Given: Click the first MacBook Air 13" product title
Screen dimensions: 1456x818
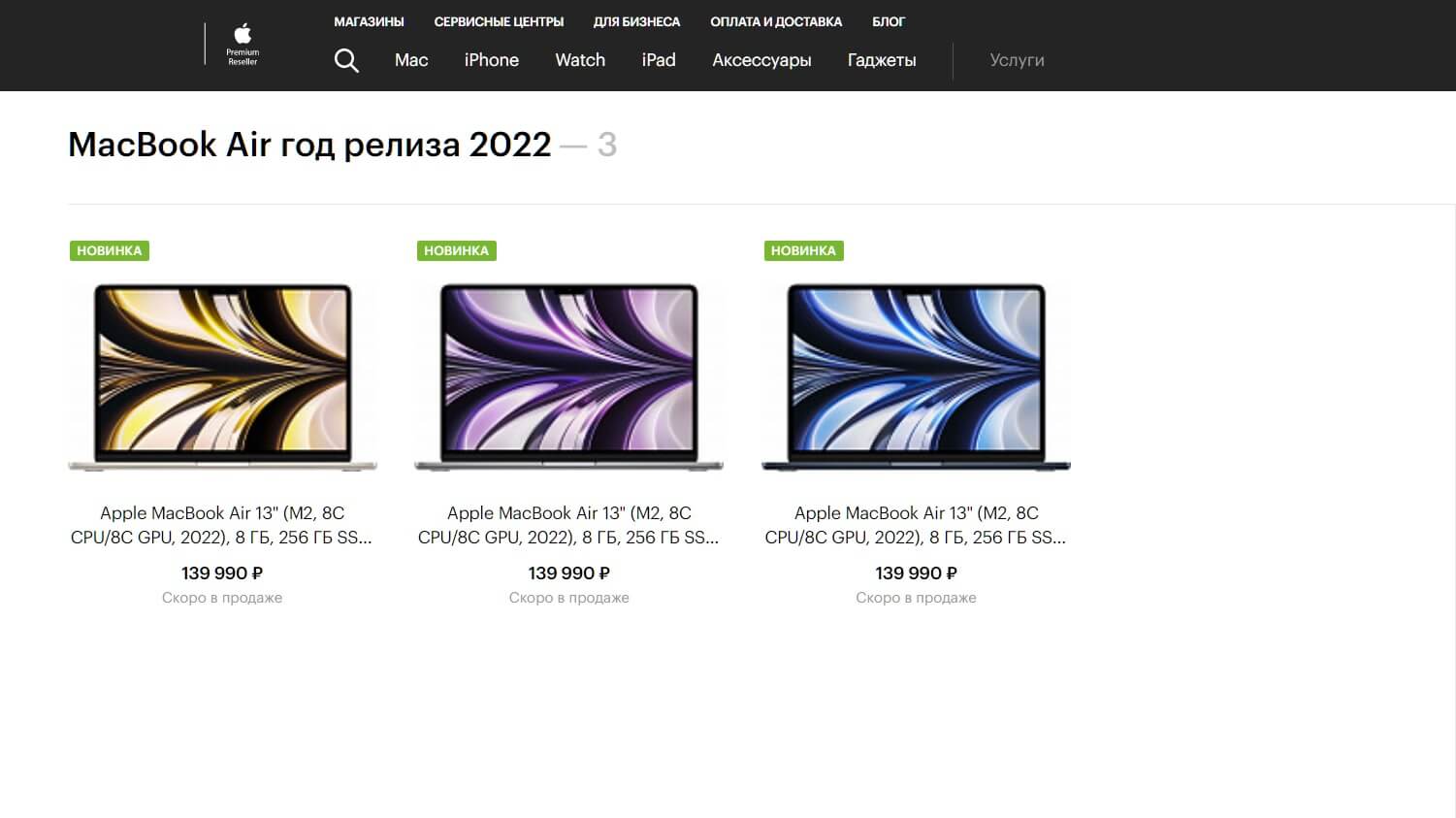Looking at the screenshot, I should coord(222,525).
